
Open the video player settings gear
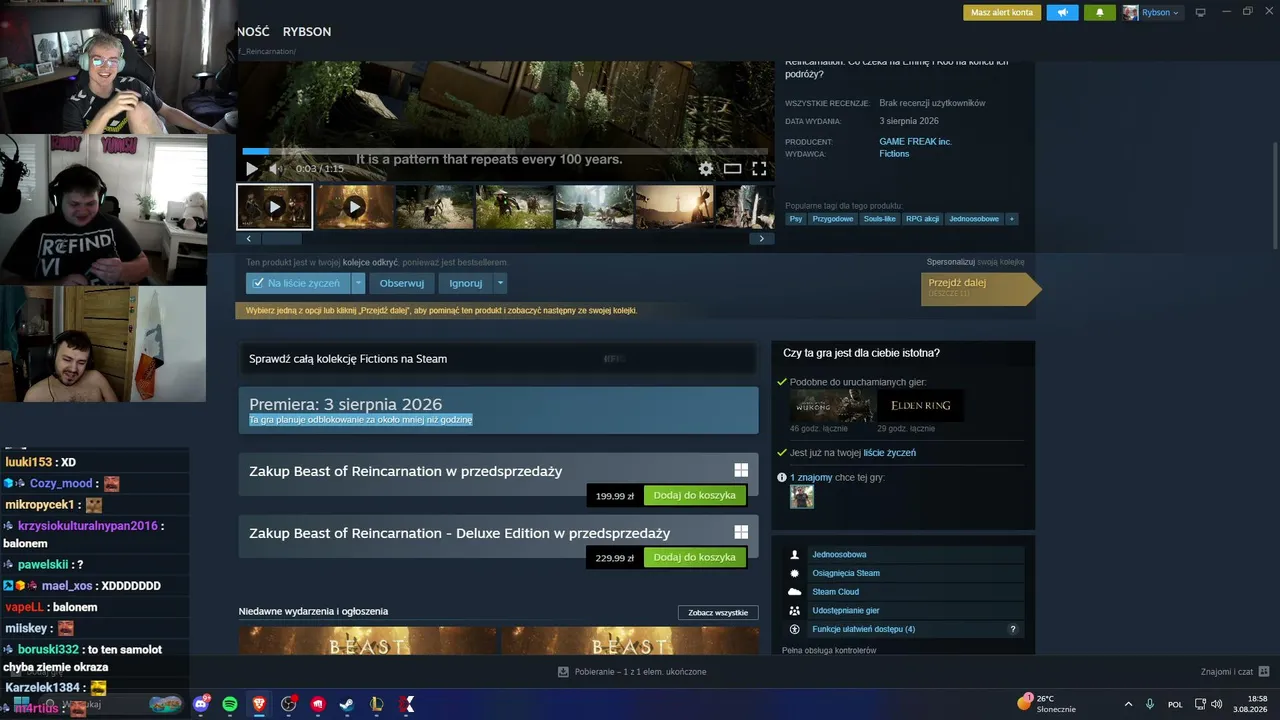[x=706, y=169]
